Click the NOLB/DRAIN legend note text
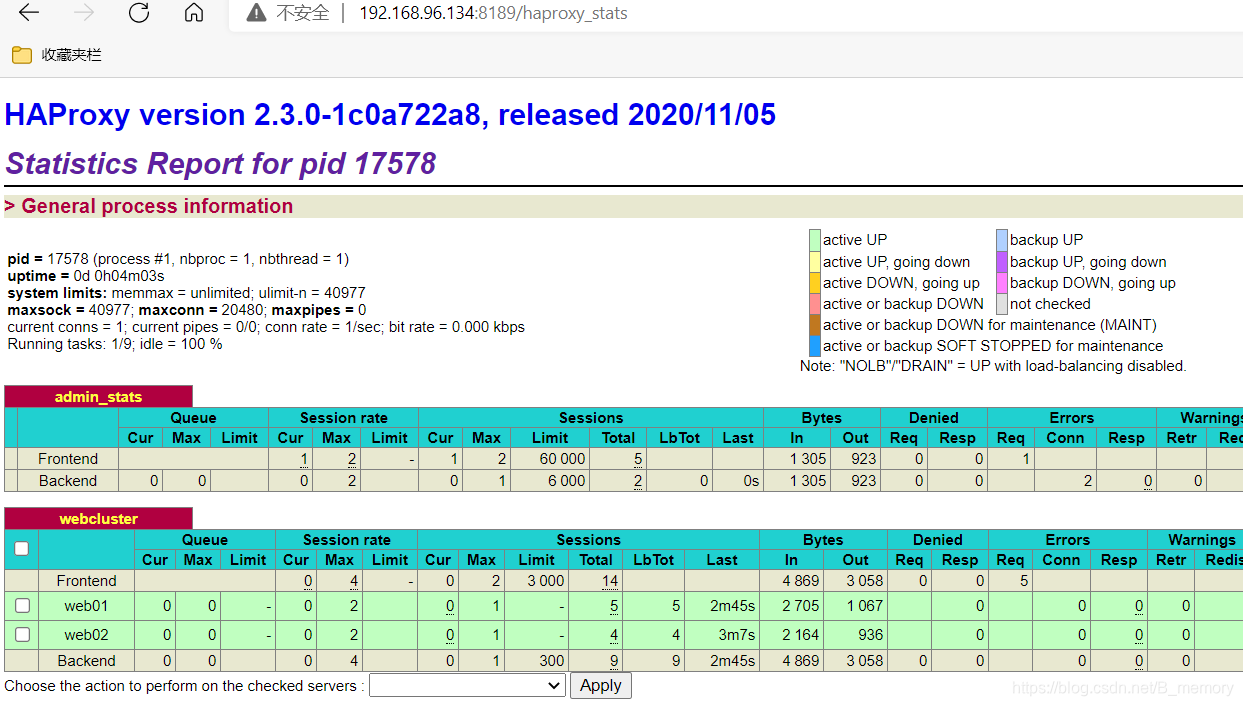 pyautogui.click(x=993, y=366)
